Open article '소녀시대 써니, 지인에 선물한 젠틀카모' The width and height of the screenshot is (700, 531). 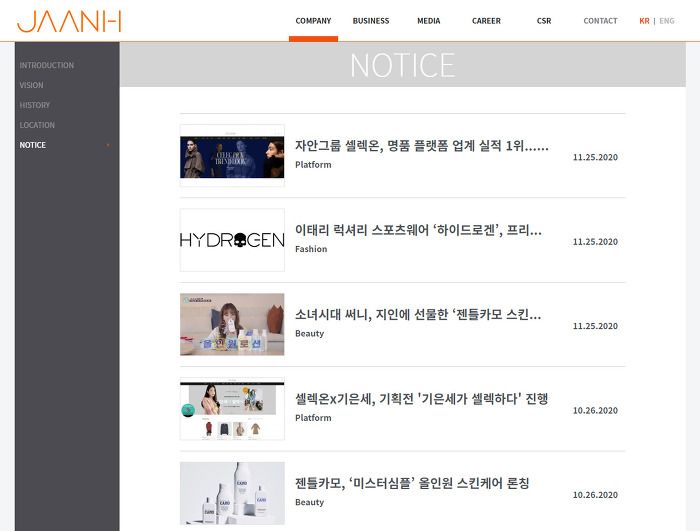[418, 315]
